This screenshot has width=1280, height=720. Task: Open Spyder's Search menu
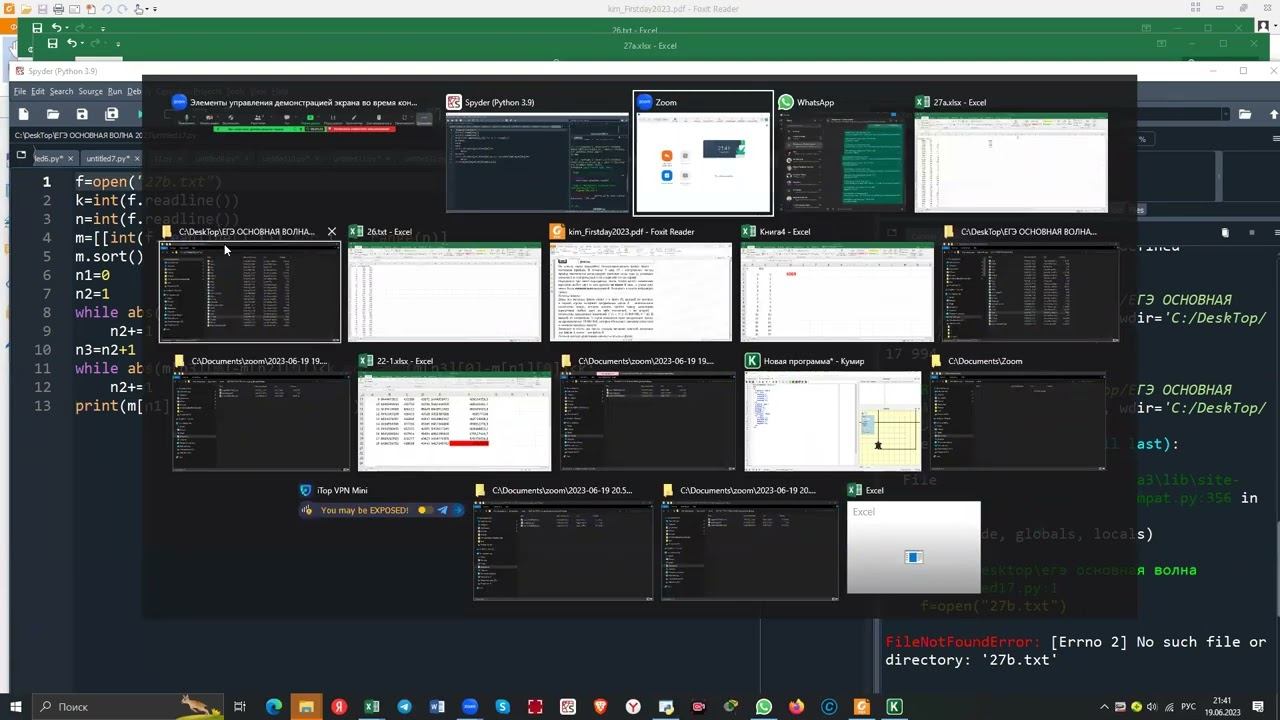coord(61,91)
